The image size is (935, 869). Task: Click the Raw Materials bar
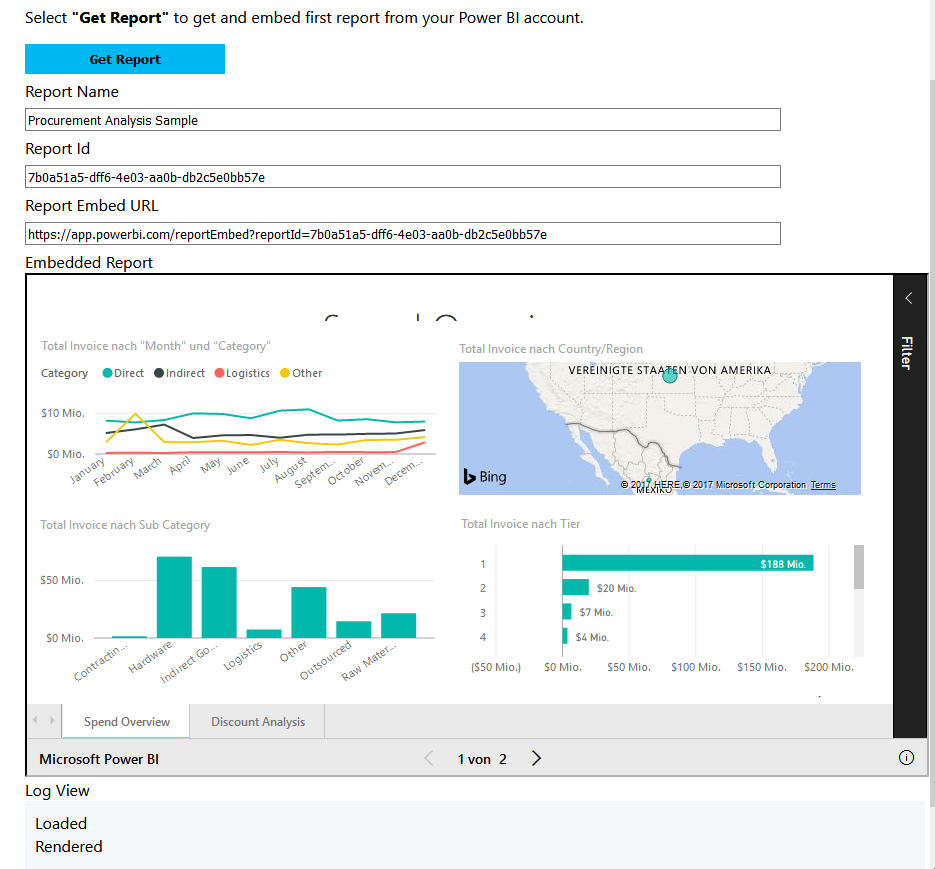398,625
